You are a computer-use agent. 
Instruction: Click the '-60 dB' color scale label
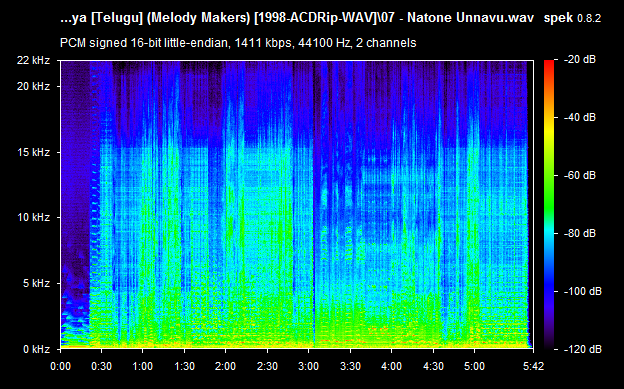coord(580,175)
